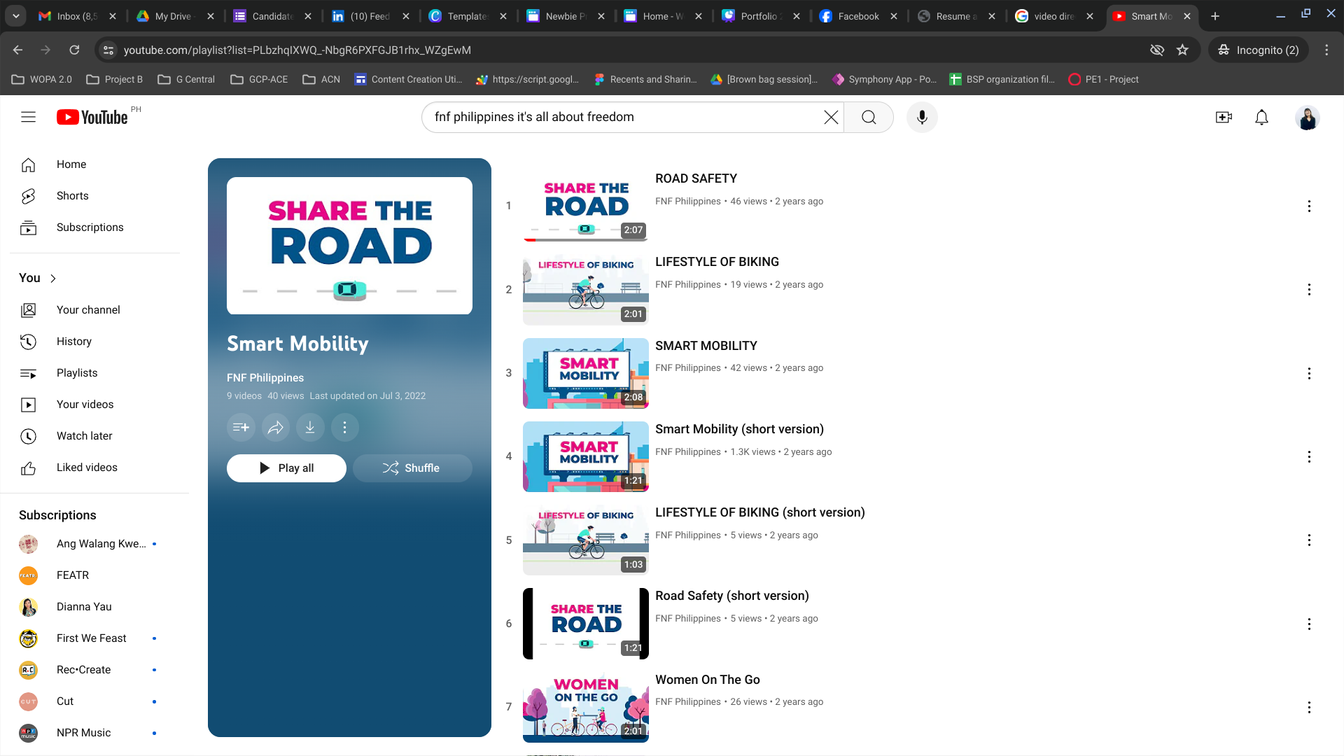Save the Smart Mobility playlist to library
Image resolution: width=1344 pixels, height=756 pixels.
(x=241, y=428)
